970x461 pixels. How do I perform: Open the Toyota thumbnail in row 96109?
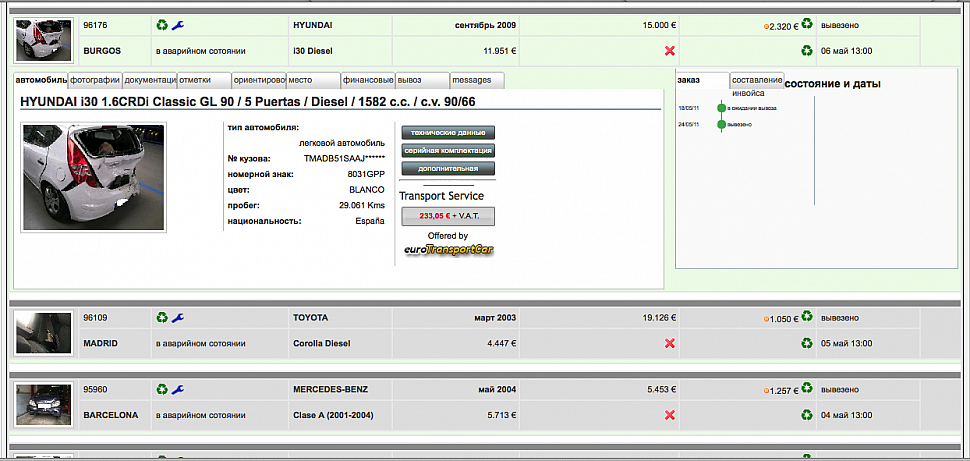pos(44,332)
